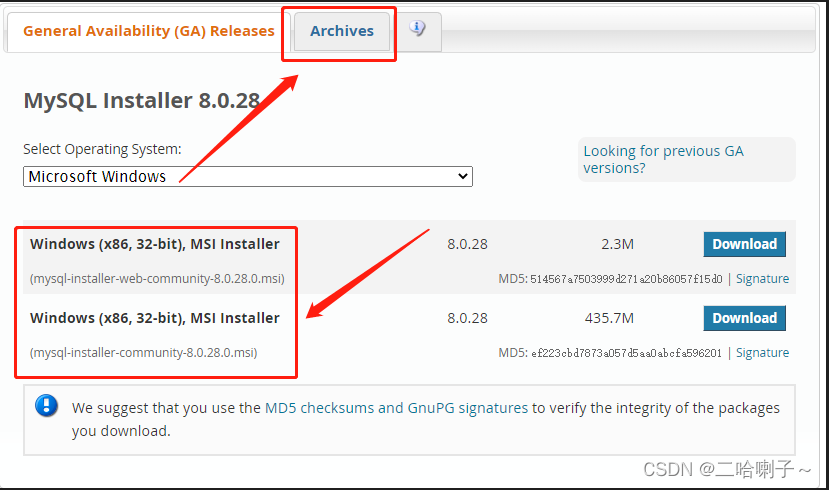This screenshot has height=490, width=829.
Task: Open the info tab with speech bubble icon
Action: coord(417,28)
